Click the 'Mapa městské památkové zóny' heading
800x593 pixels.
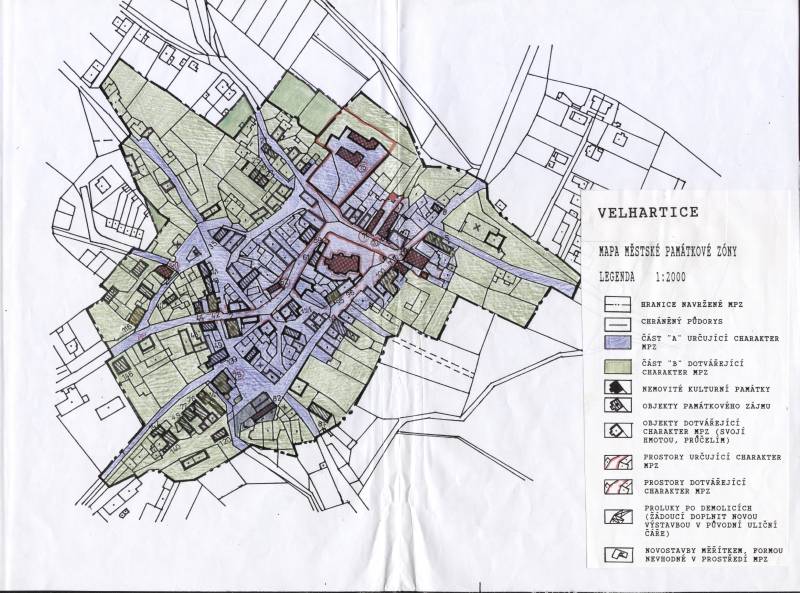coord(668,251)
